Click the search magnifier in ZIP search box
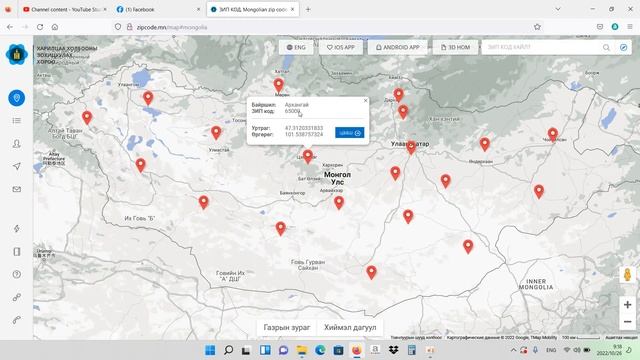Viewport: 640px width, 360px height. 606,47
